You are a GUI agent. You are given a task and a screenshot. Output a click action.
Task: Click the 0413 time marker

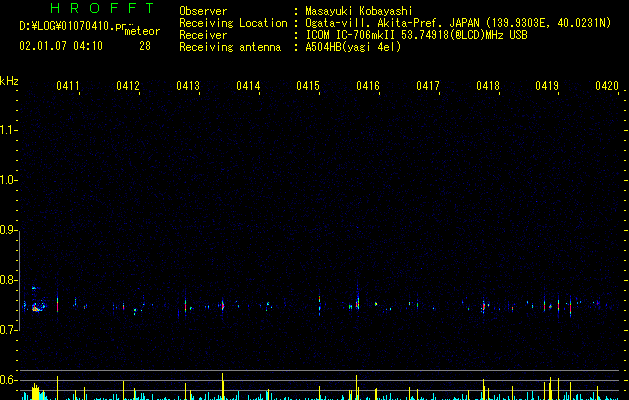click(188, 86)
